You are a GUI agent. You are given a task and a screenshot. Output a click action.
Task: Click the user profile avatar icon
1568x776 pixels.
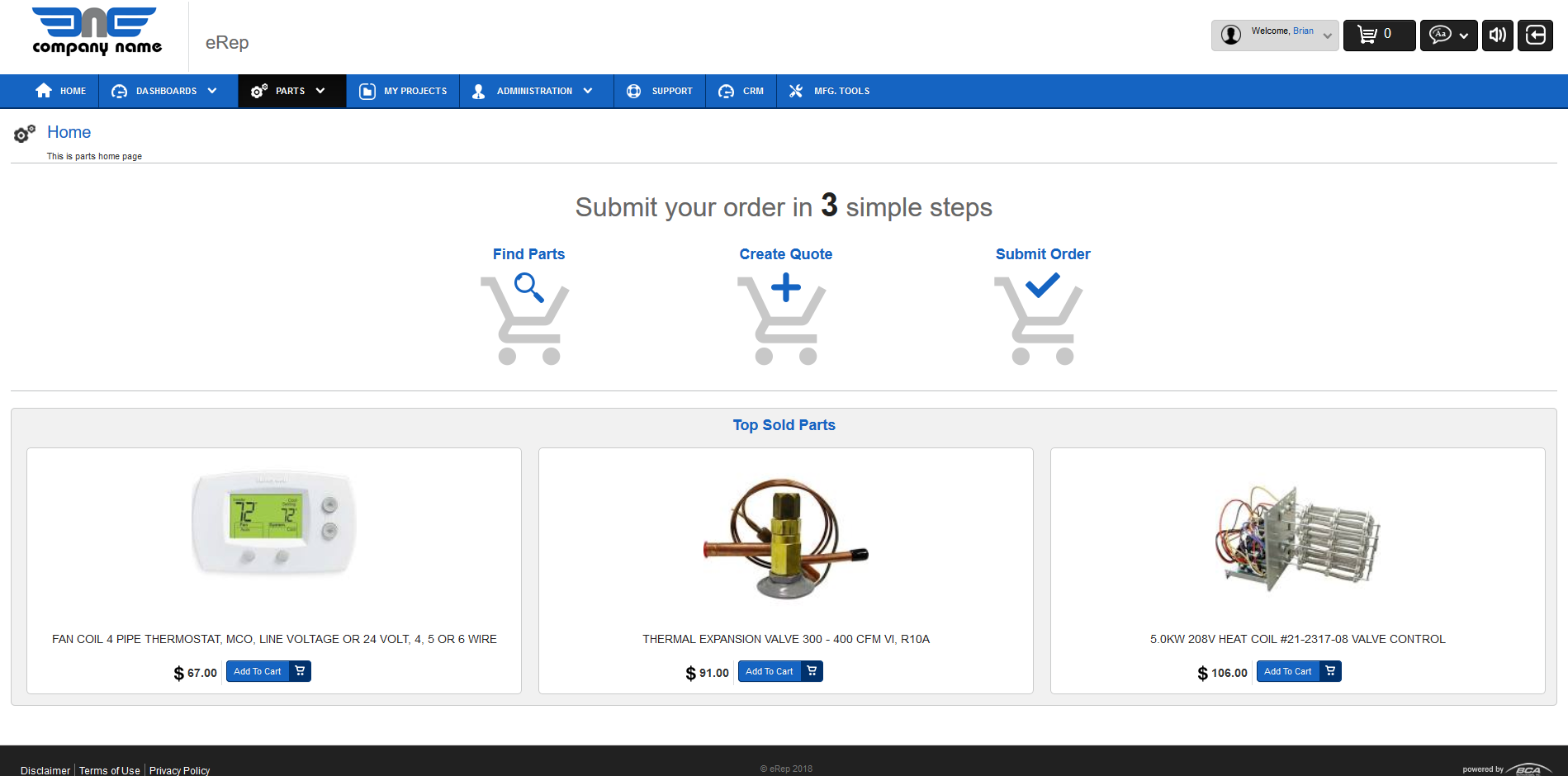1230,35
